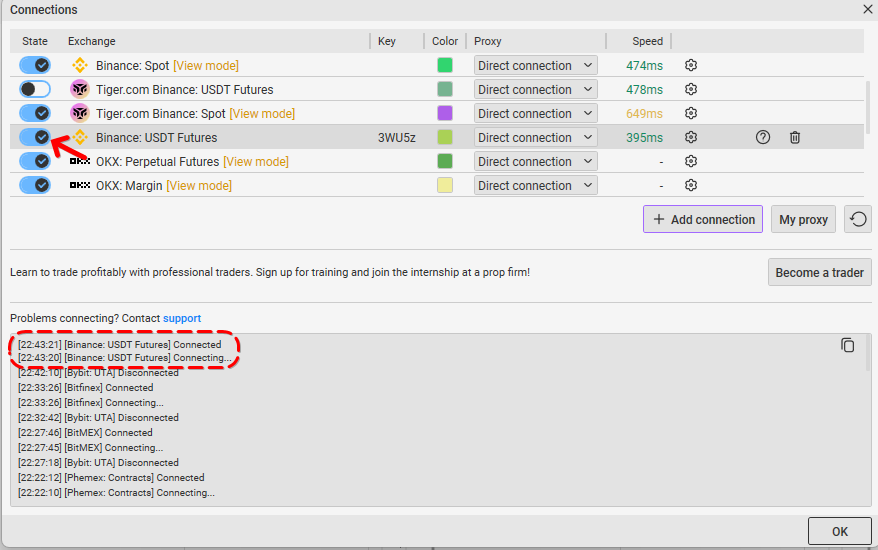This screenshot has width=878, height=550.
Task: Change color swatch for Binance: USDT Futures
Action: tap(445, 138)
